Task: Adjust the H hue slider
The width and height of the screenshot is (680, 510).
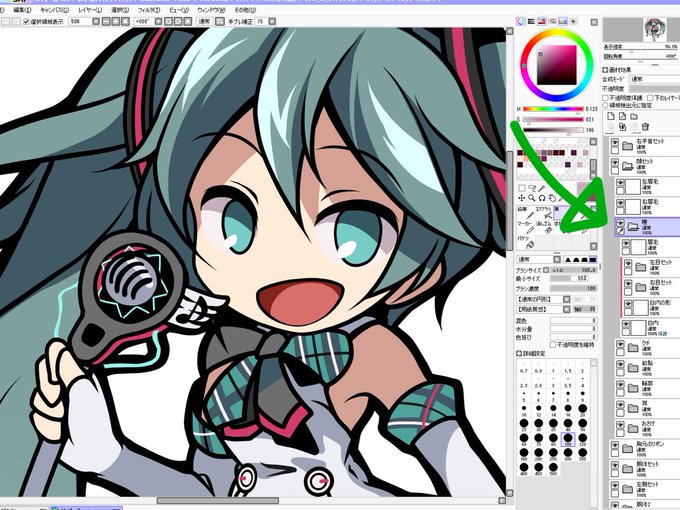Action: coord(553,109)
